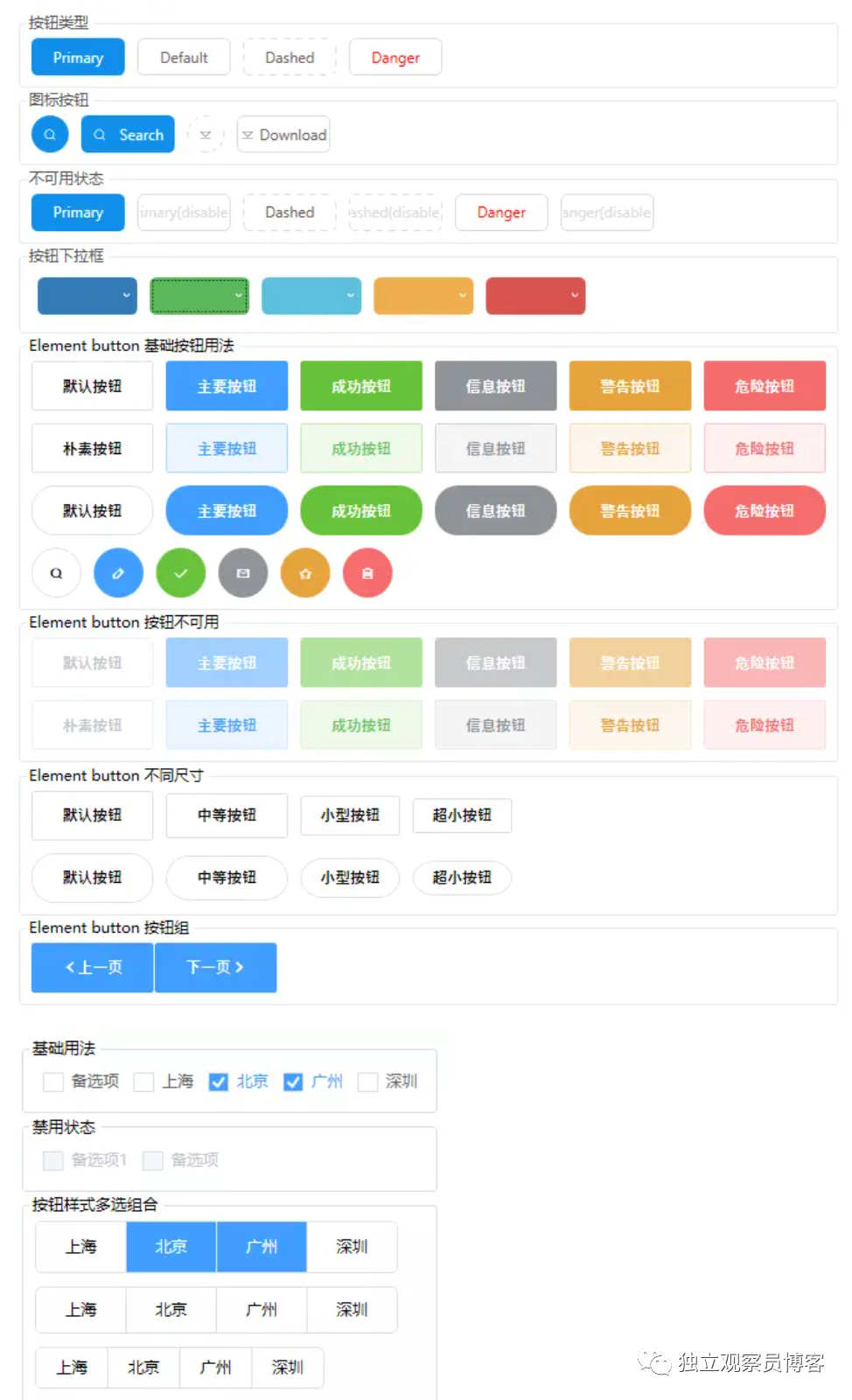Viewport: 852px width, 1400px height.
Task: Click the Primary button under 按钮类型
Action: (x=78, y=57)
